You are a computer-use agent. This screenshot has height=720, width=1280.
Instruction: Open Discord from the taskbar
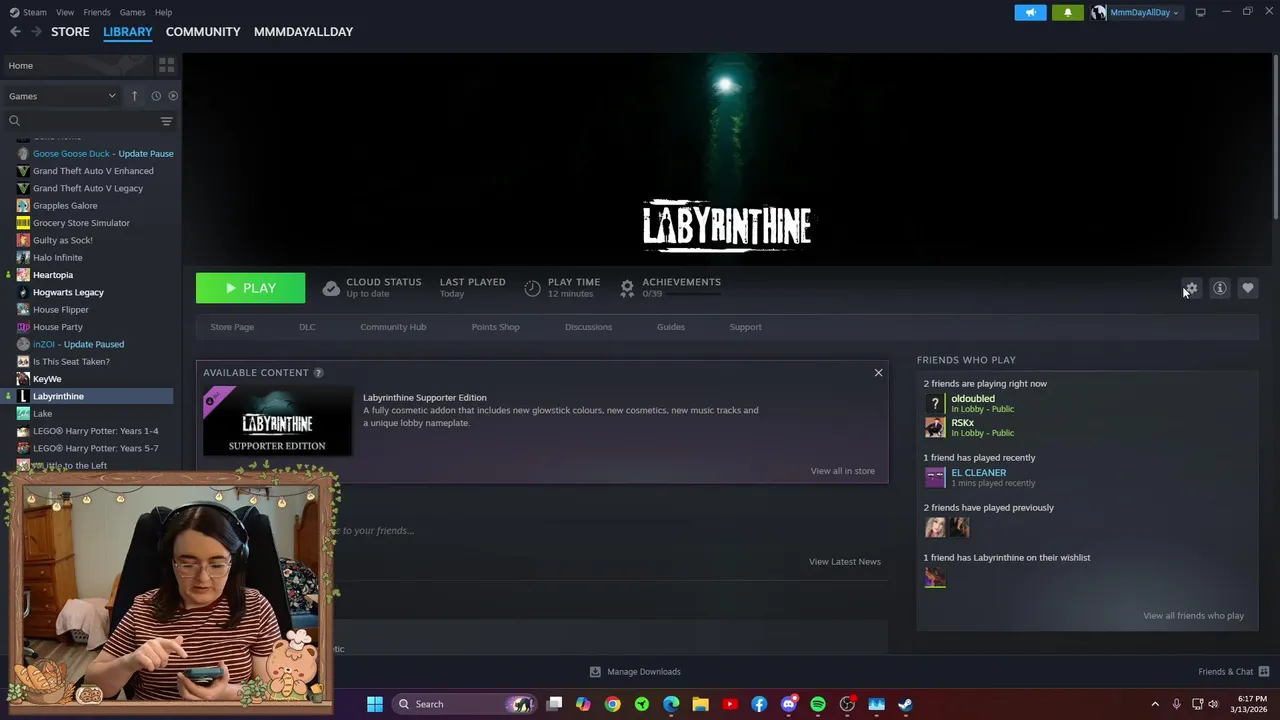click(789, 704)
